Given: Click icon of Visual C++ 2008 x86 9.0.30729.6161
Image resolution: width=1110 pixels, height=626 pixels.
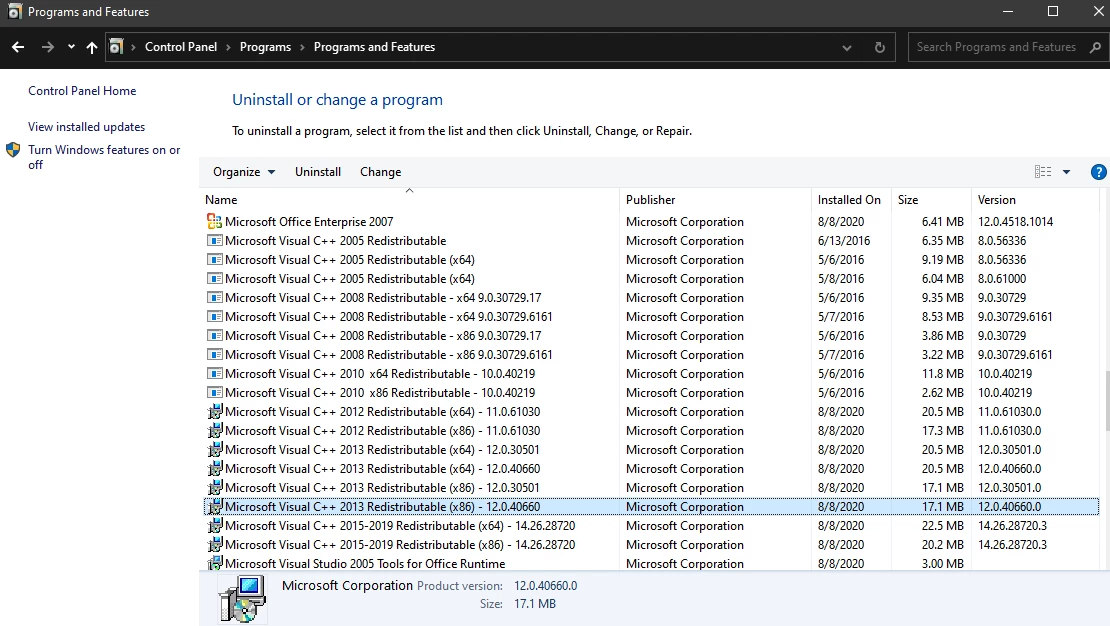Looking at the screenshot, I should 214,355.
